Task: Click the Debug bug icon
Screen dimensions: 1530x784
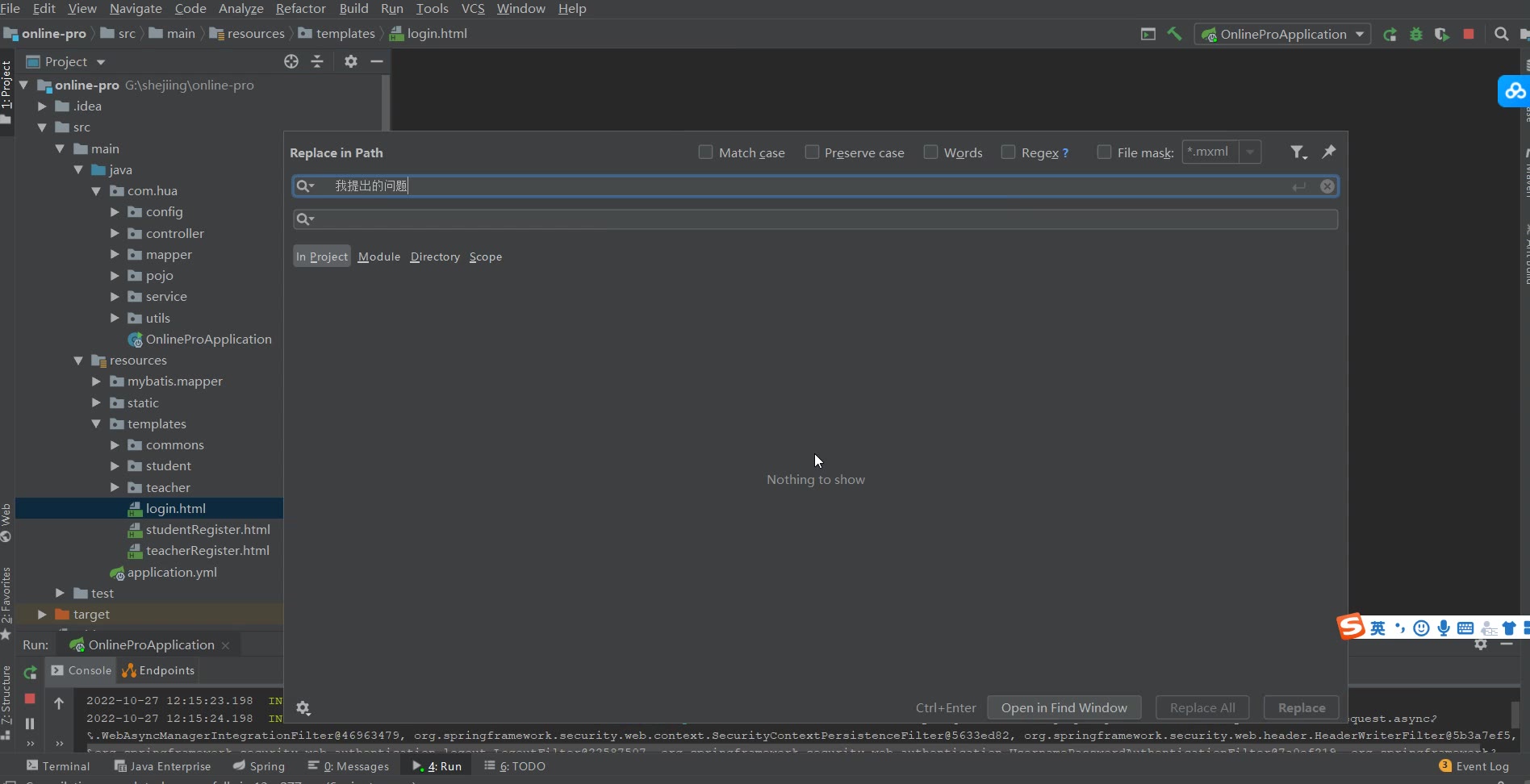Action: tap(1415, 34)
